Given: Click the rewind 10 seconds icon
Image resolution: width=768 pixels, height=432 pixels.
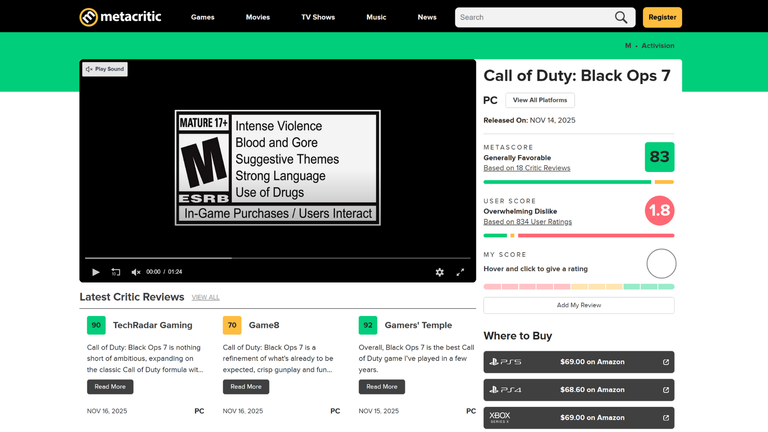Looking at the screenshot, I should [116, 272].
